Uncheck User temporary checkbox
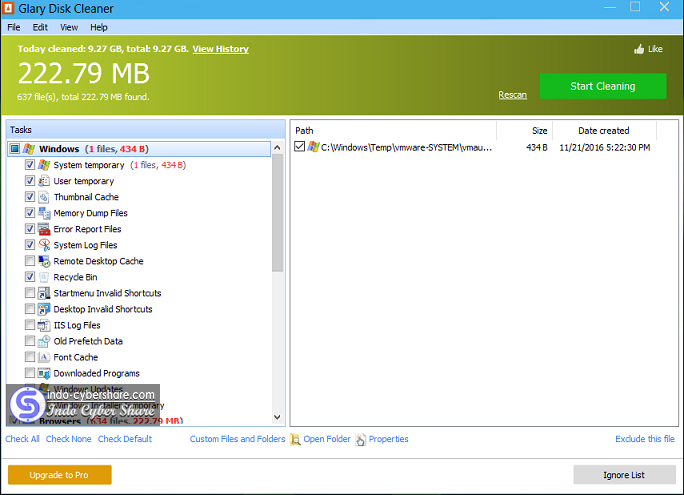684x495 pixels. (30, 181)
